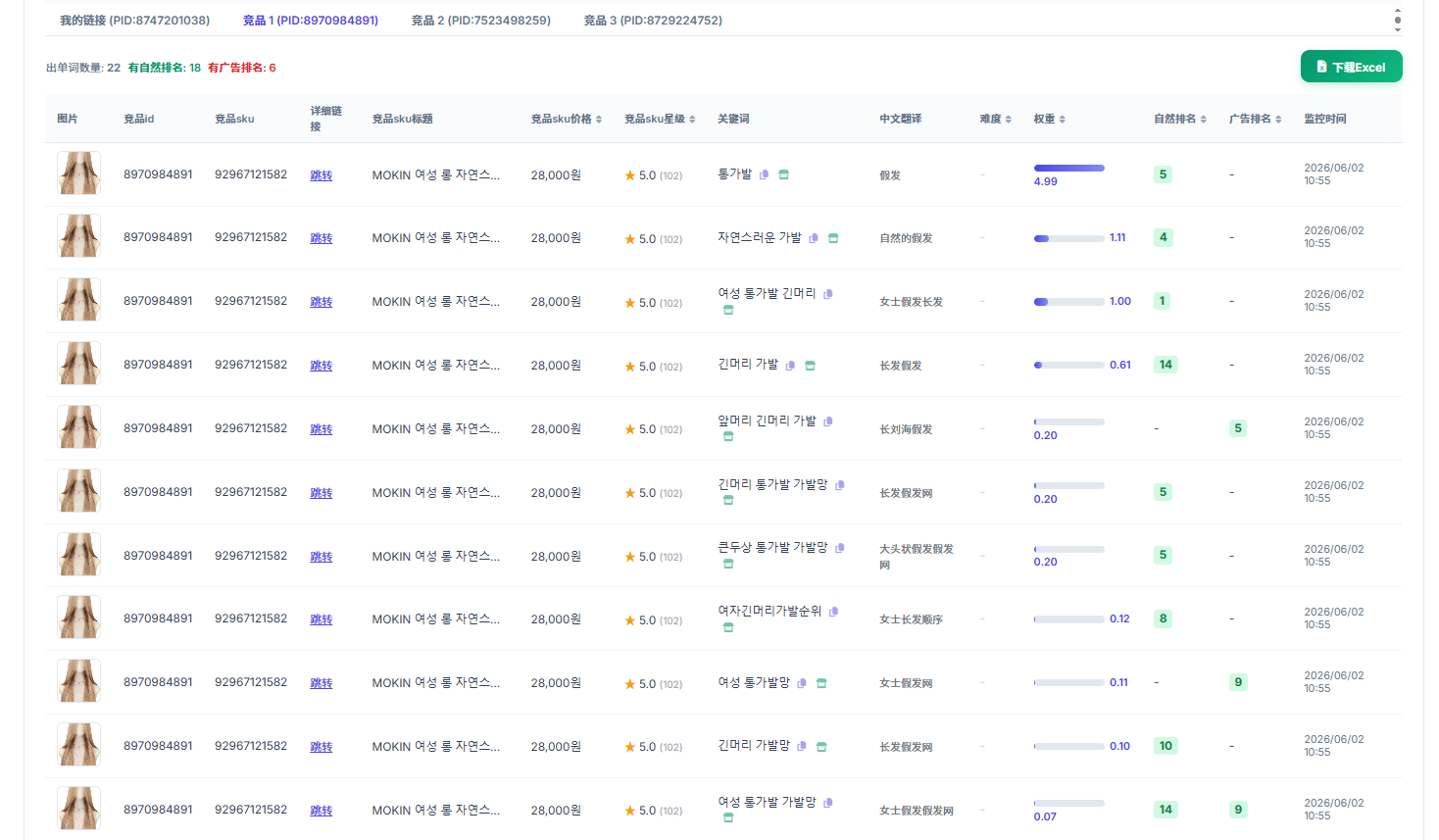Open the store icon next to 통가발
Screen dimensions: 1439x840
click(783, 174)
